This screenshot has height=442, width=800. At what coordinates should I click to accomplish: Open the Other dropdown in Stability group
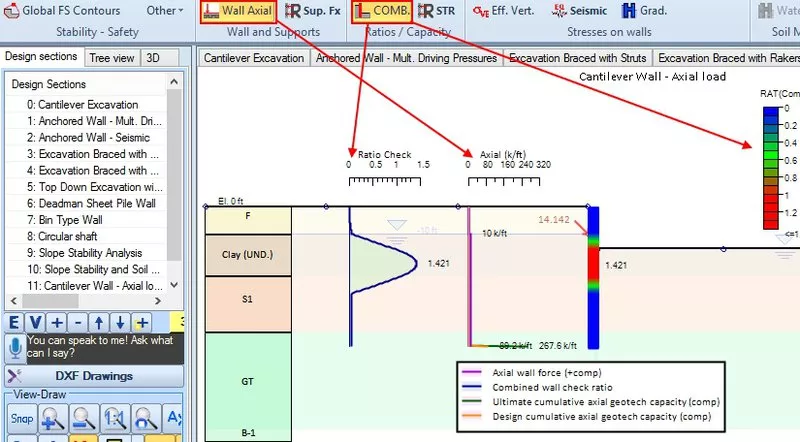(x=165, y=11)
